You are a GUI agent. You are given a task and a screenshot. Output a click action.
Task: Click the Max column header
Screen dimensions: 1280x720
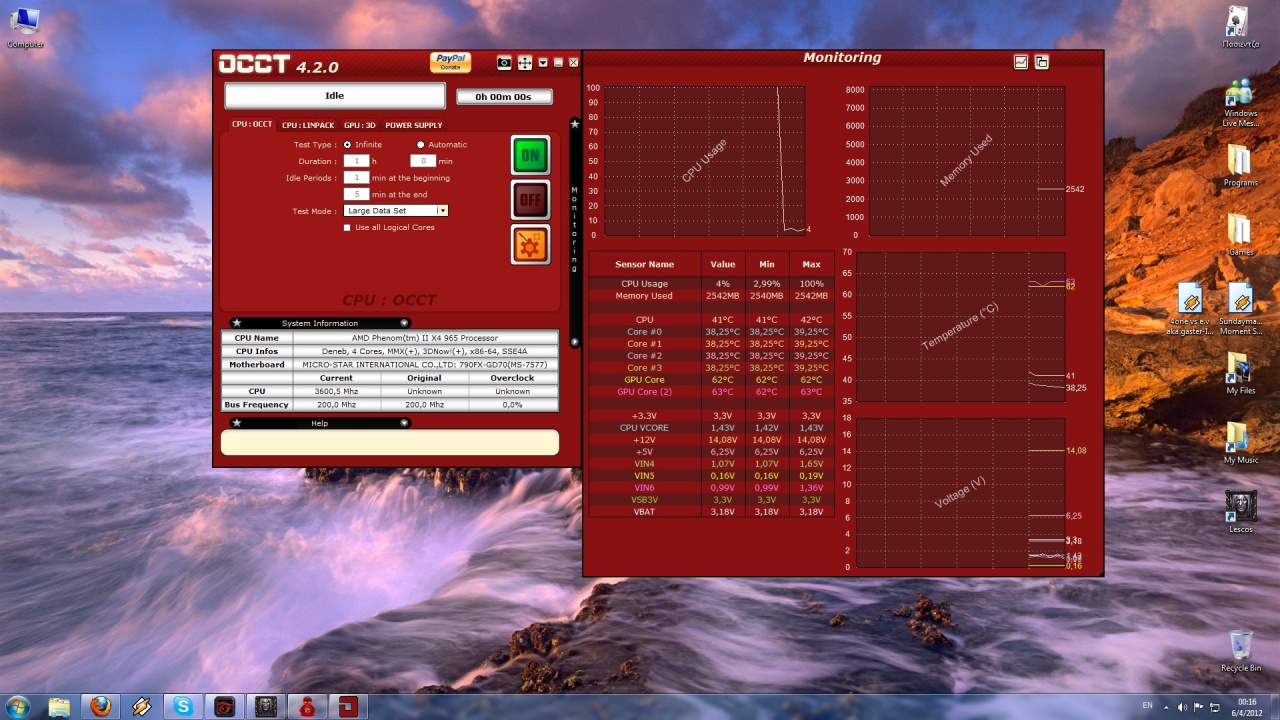tap(811, 264)
